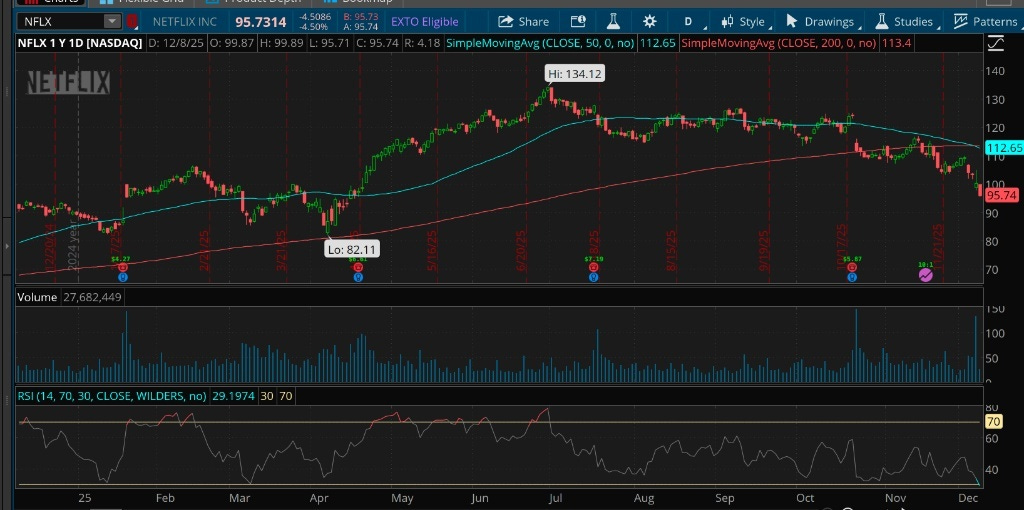Click the candlestick Style icon

(x=728, y=22)
